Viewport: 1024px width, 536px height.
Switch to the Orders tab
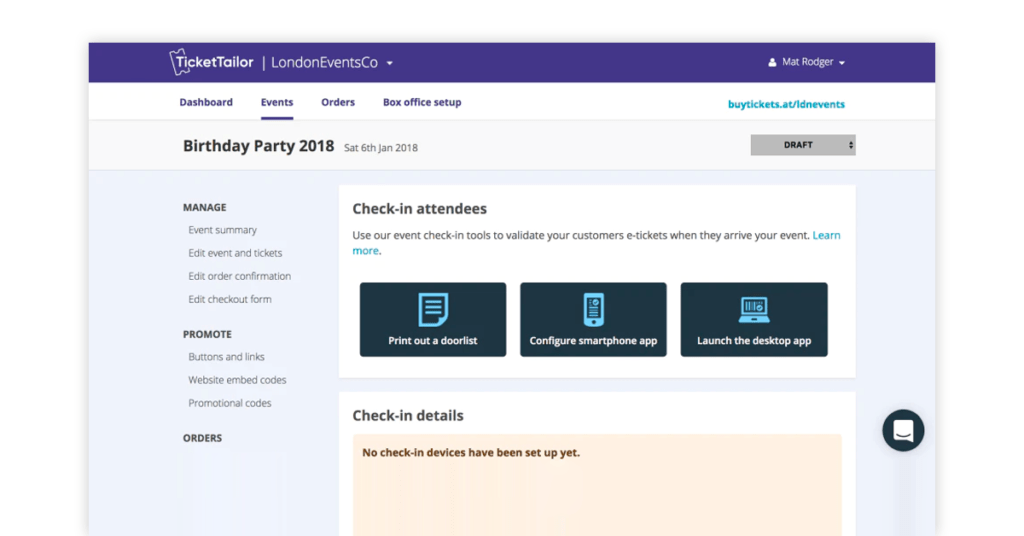(x=338, y=102)
